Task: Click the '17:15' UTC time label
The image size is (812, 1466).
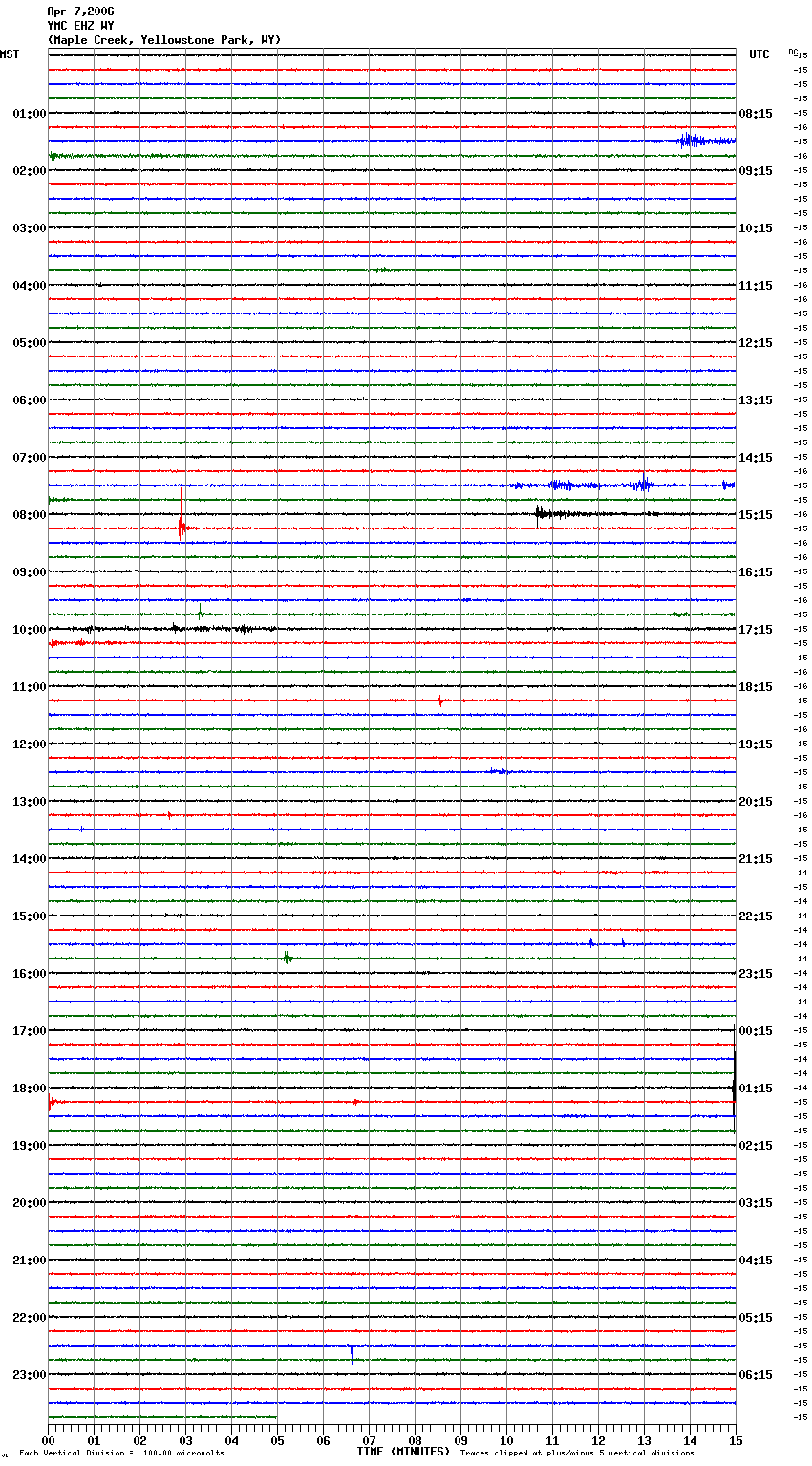Action: [x=756, y=630]
